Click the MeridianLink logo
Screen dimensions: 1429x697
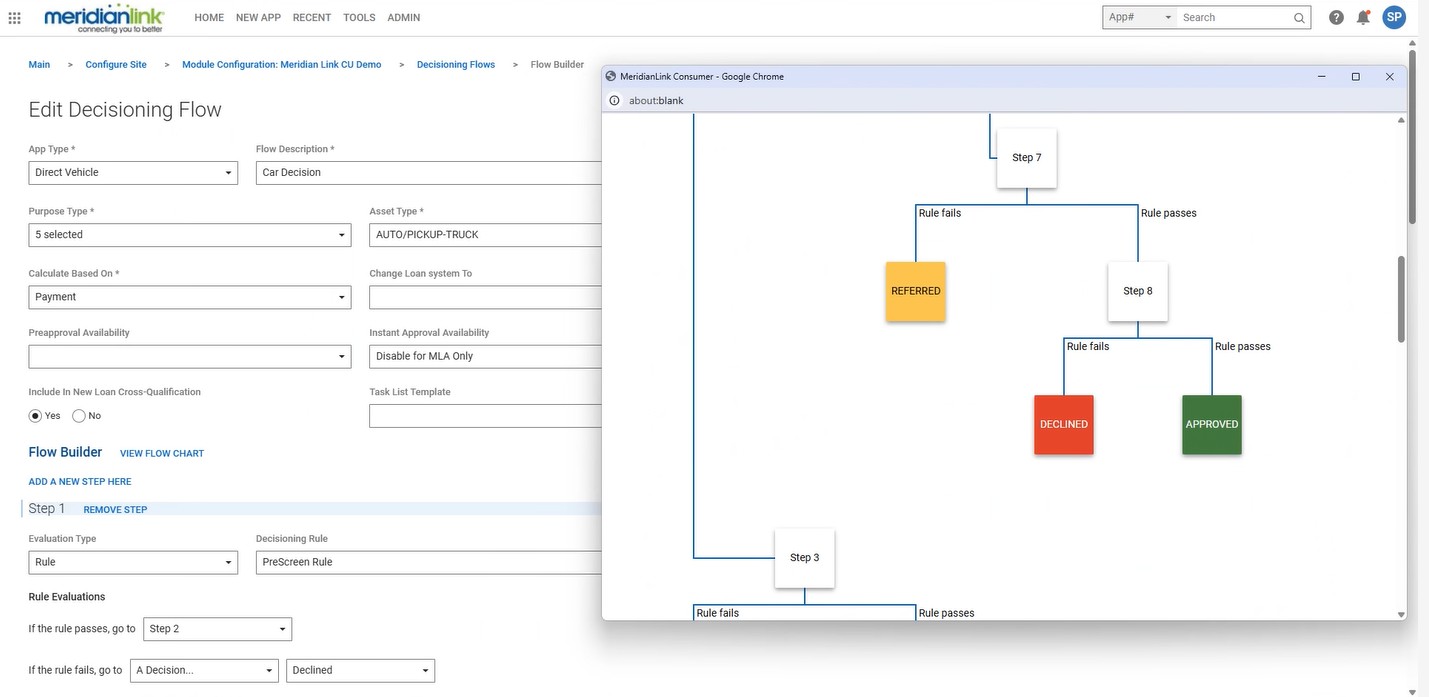coord(100,14)
